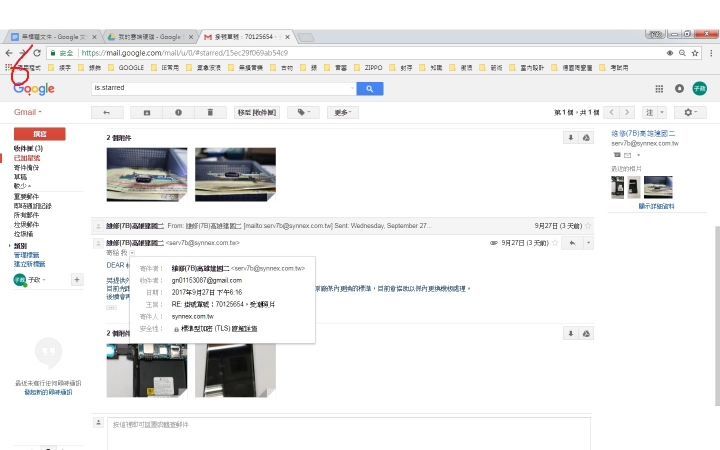Download all attachments of the first message

[571, 138]
